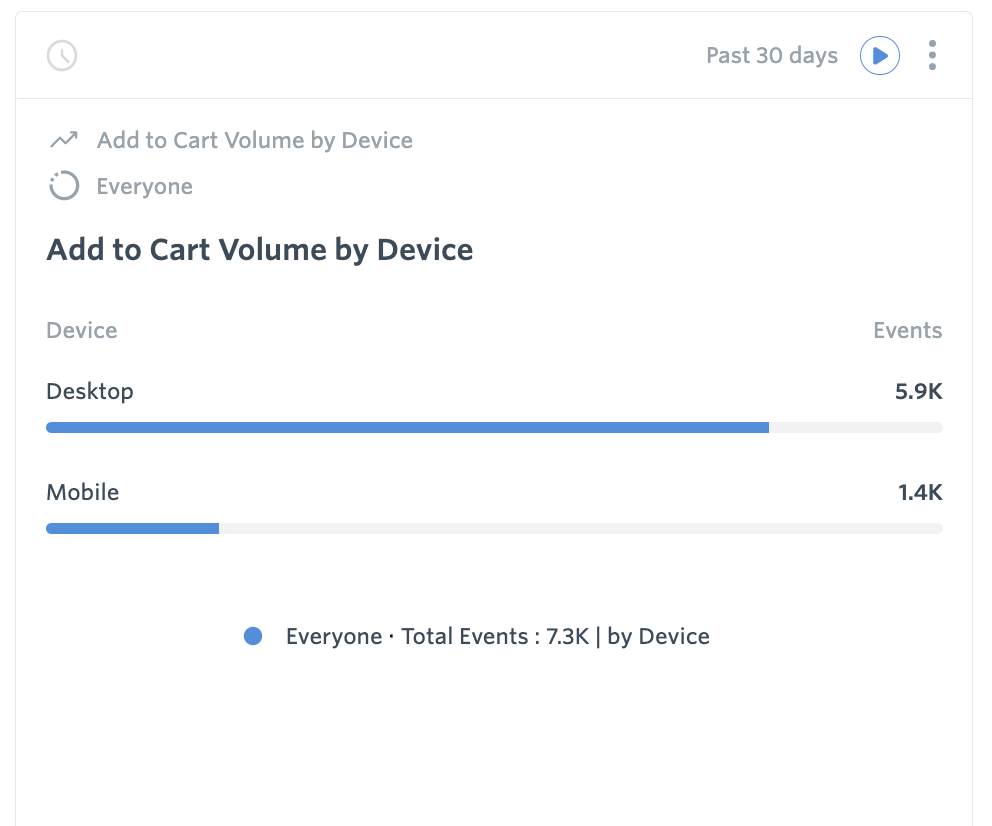This screenshot has height=826, width=992.
Task: Click the trend line chart icon
Action: point(63,140)
